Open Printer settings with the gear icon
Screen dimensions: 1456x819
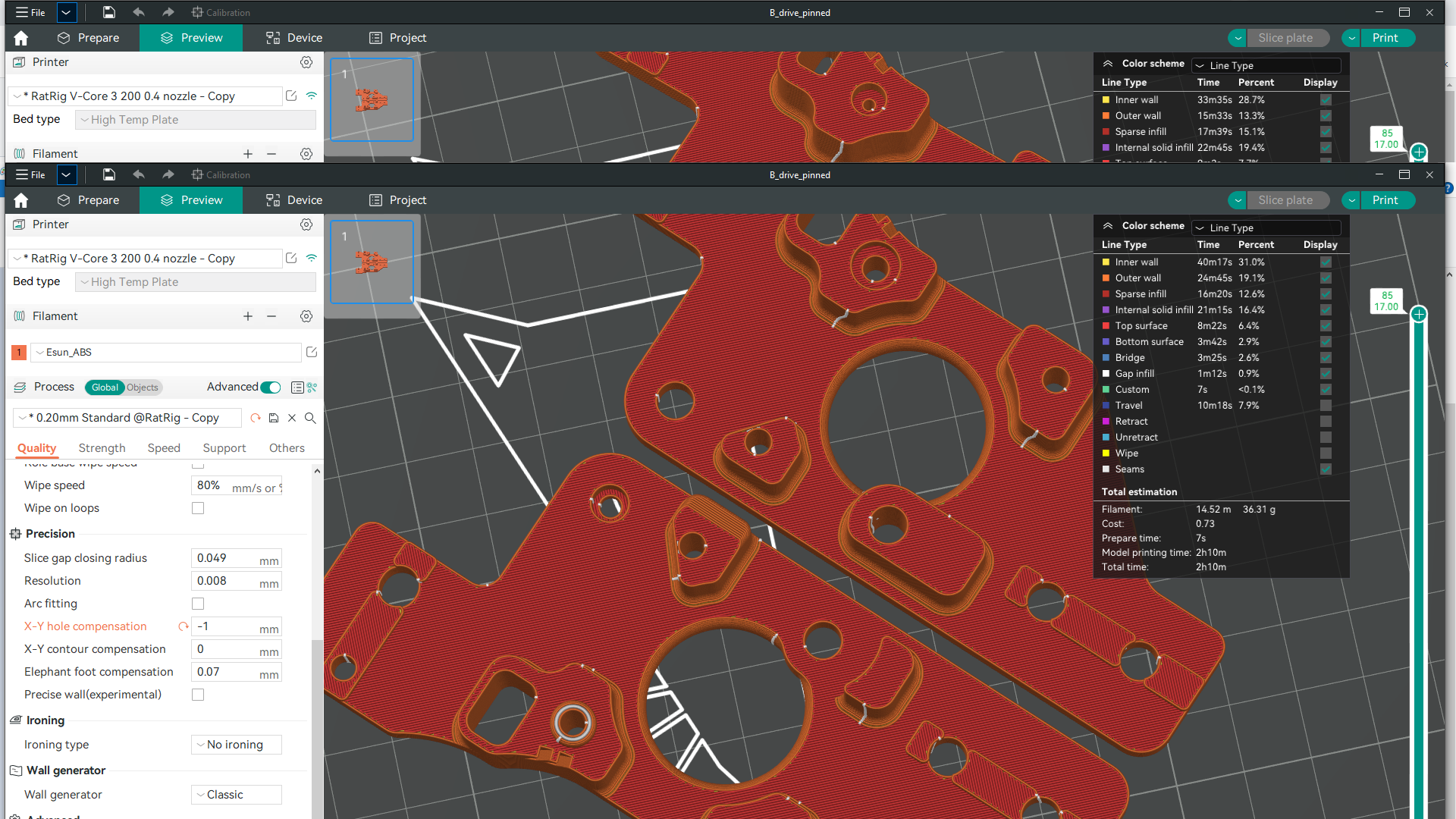(306, 224)
